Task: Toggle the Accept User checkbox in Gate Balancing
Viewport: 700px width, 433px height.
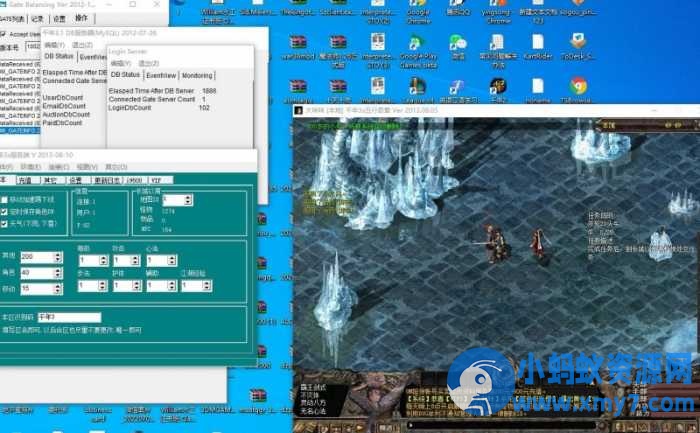Action: click(3, 34)
